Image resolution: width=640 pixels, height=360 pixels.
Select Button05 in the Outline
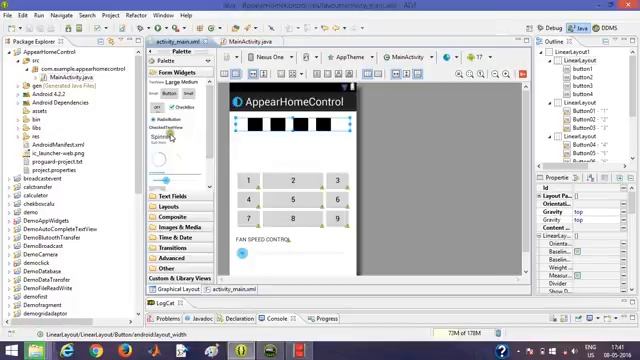click(584, 153)
